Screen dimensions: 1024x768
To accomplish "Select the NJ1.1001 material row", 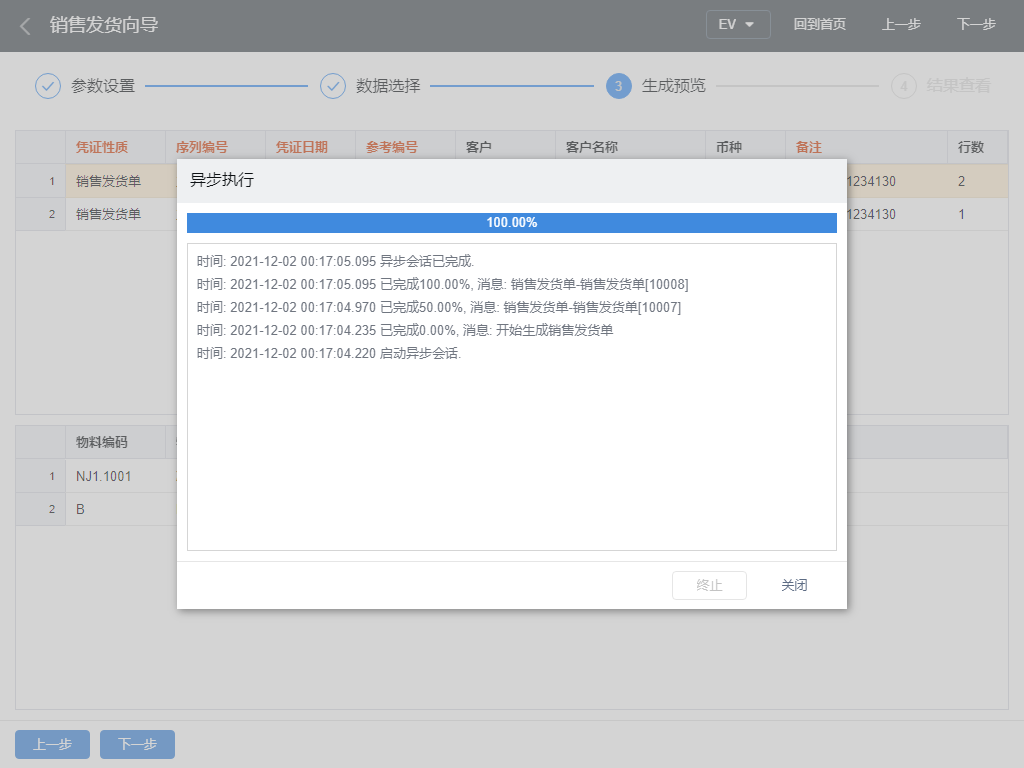I will [103, 476].
